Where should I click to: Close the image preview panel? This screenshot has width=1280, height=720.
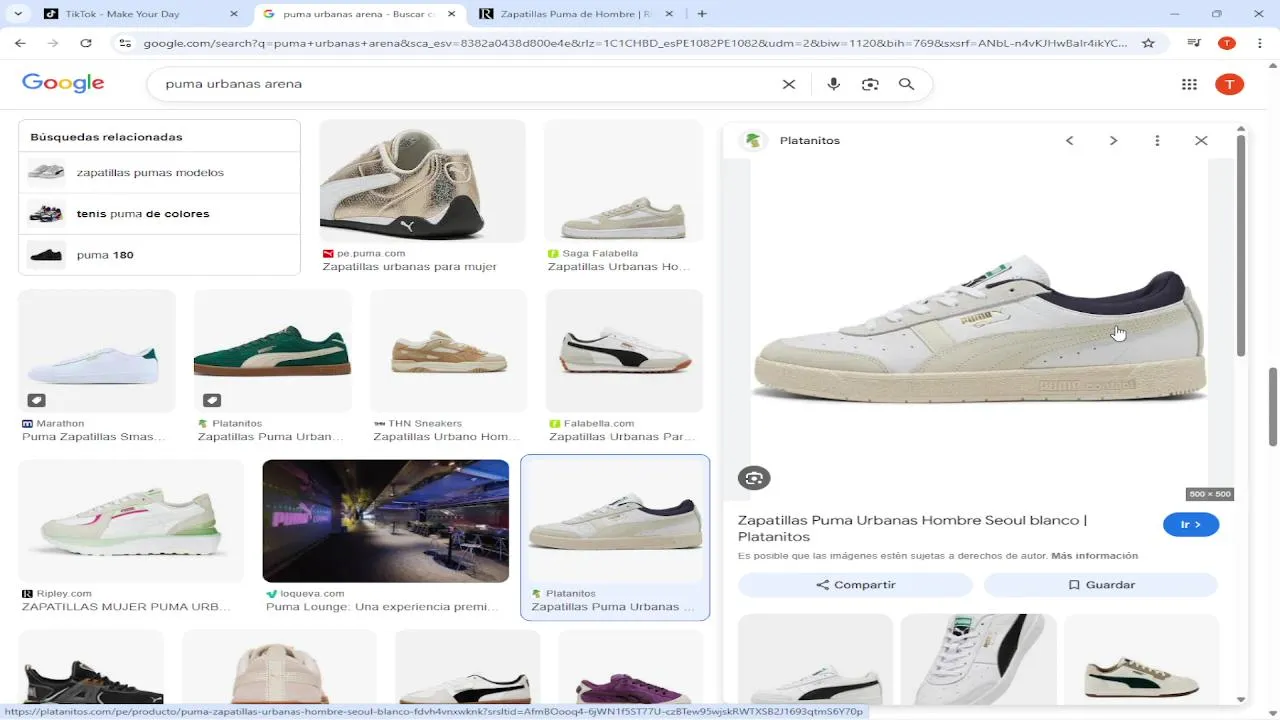[1201, 141]
